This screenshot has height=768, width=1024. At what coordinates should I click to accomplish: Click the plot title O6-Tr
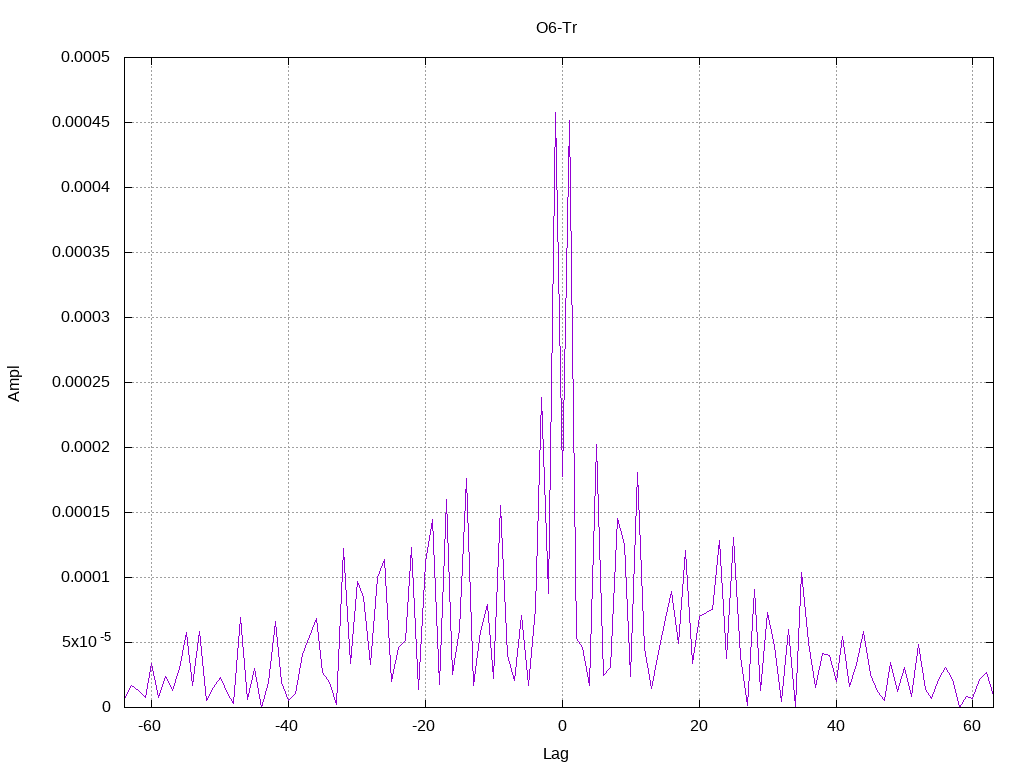(556, 28)
